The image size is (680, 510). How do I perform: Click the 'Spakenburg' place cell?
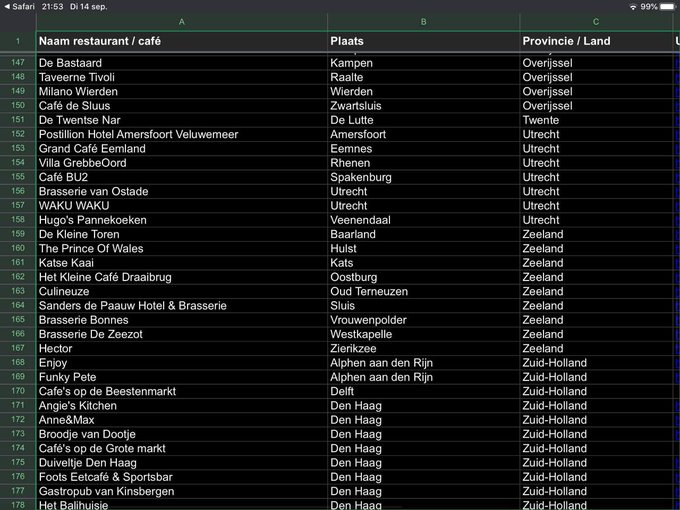(423, 177)
